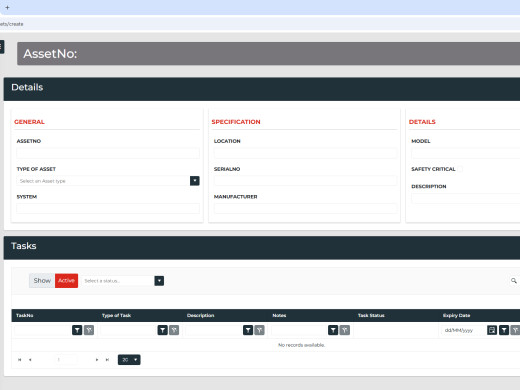520x390 pixels.
Task: Click the SerialNo input field
Action: (x=305, y=181)
